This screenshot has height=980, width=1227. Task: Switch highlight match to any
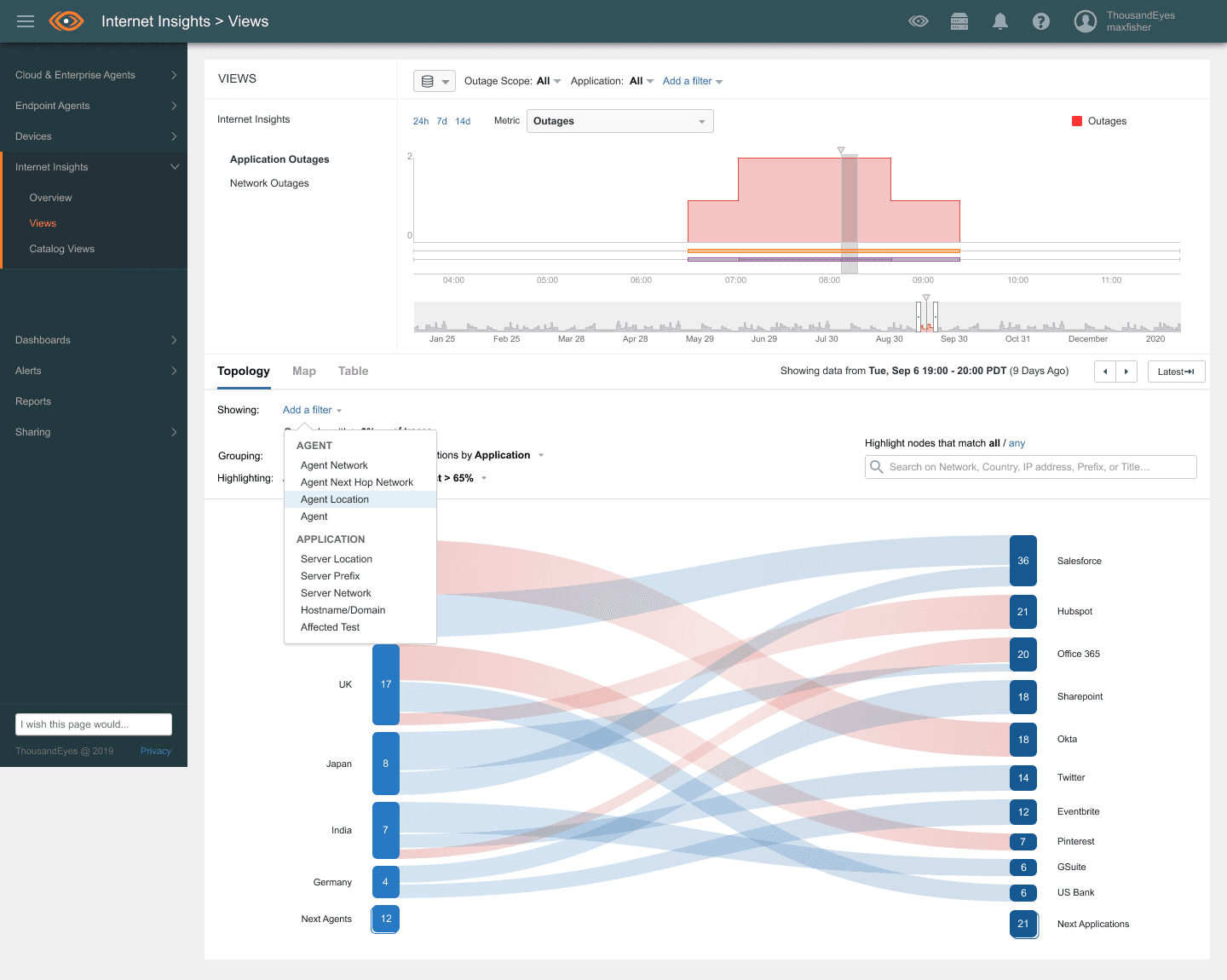(1017, 443)
